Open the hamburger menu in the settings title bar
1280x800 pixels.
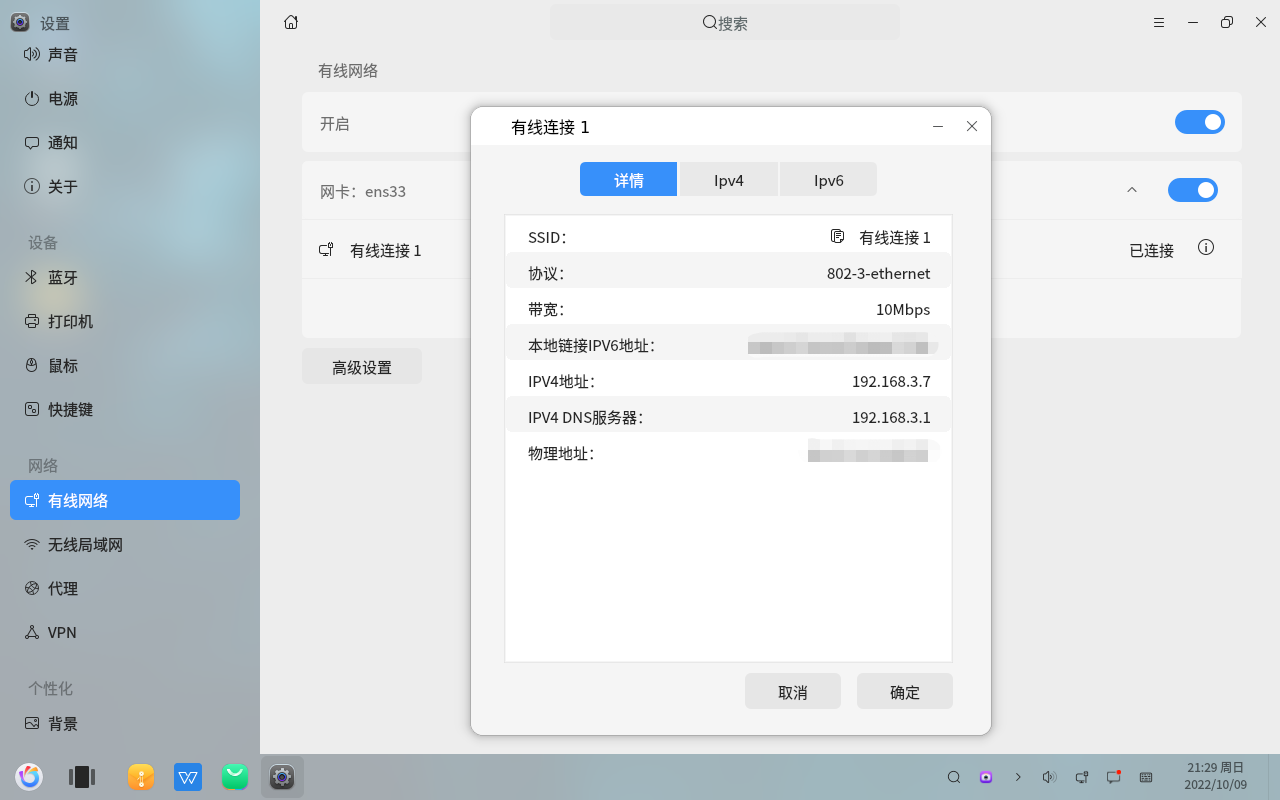pos(1159,22)
